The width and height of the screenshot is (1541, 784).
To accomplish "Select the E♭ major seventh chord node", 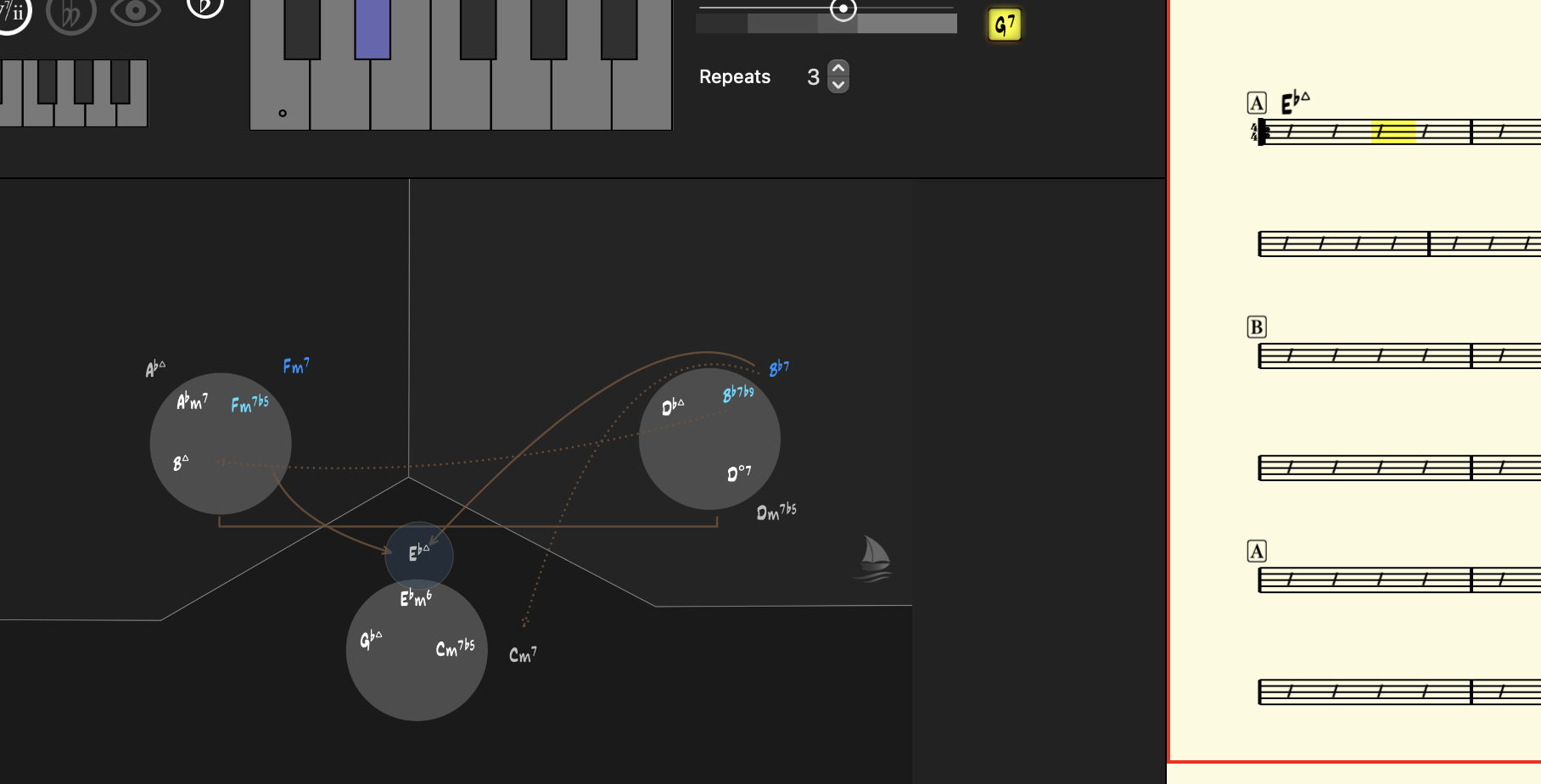I will pyautogui.click(x=419, y=553).
